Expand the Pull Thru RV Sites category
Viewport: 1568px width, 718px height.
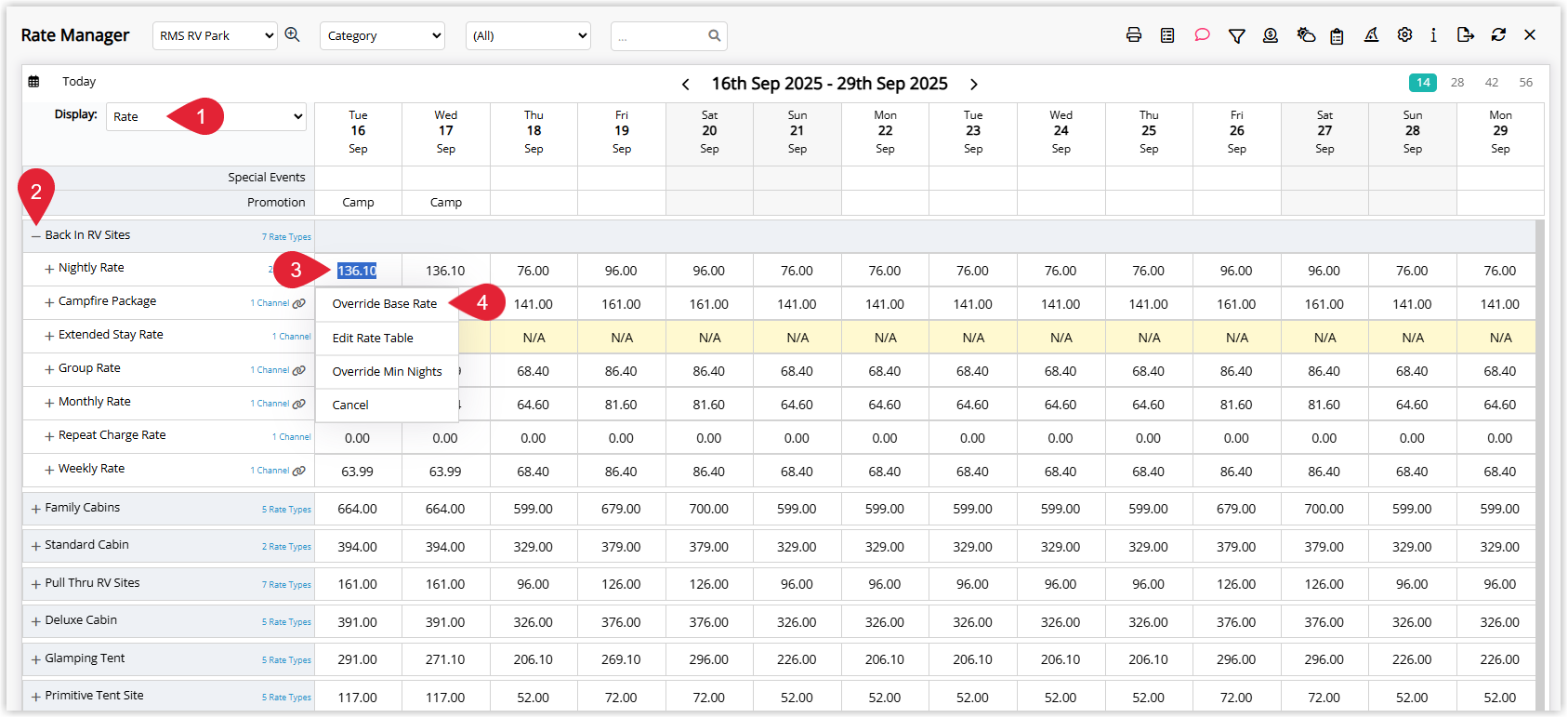coord(35,584)
